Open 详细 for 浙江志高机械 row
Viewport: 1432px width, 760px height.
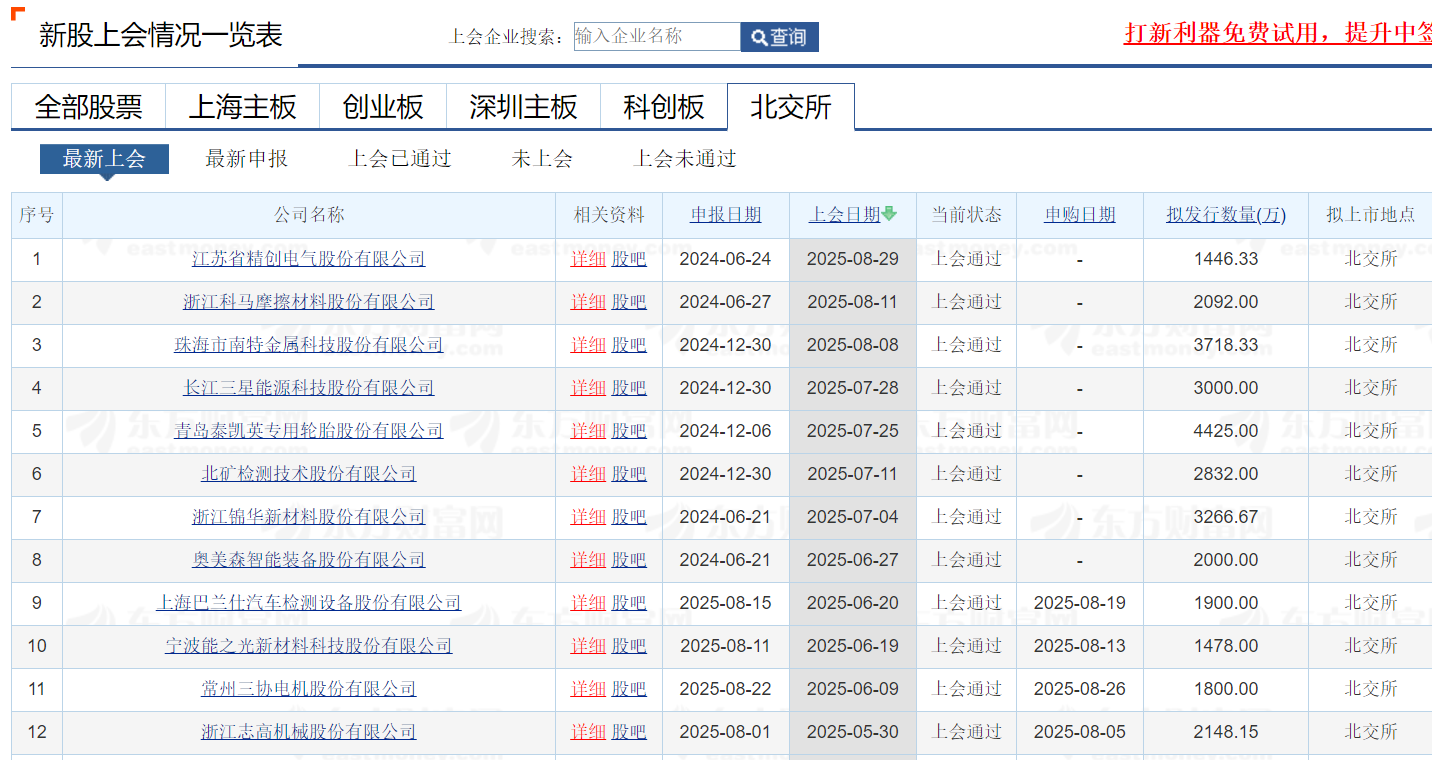[x=588, y=732]
